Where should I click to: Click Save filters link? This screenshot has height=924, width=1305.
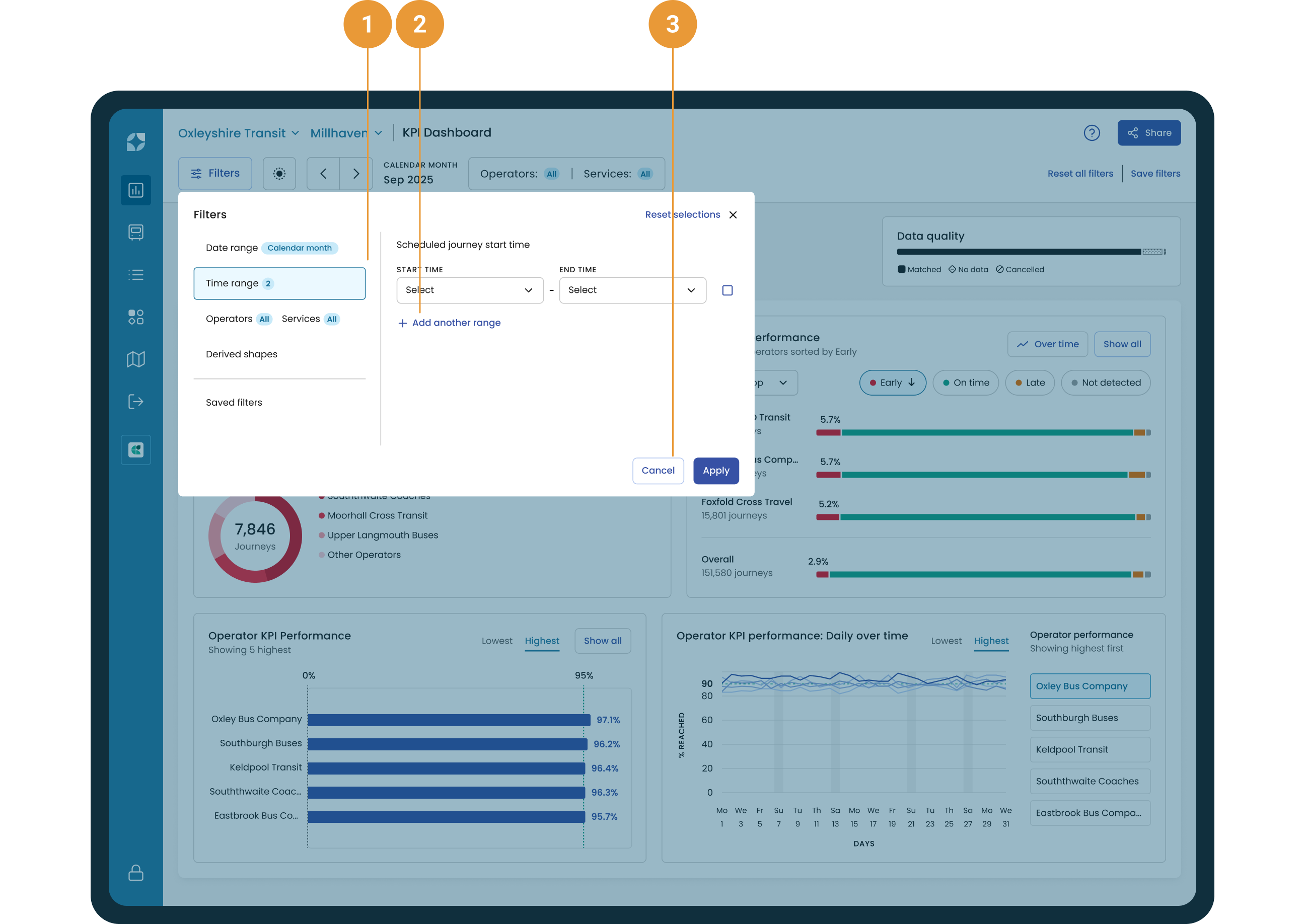[1155, 174]
